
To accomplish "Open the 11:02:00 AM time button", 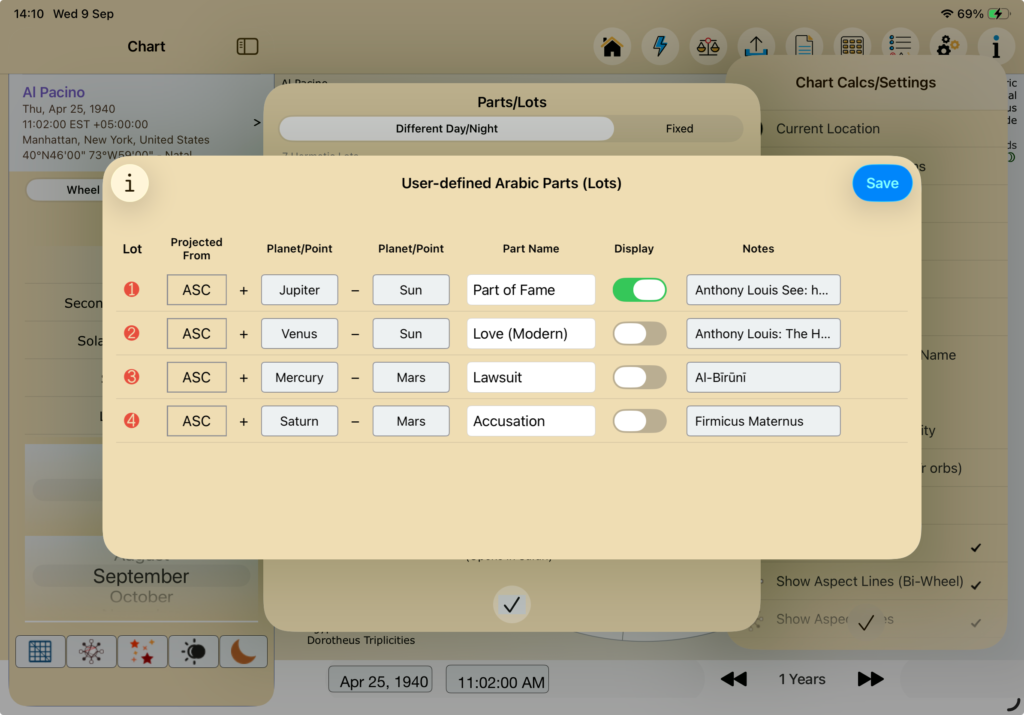I will pos(498,680).
